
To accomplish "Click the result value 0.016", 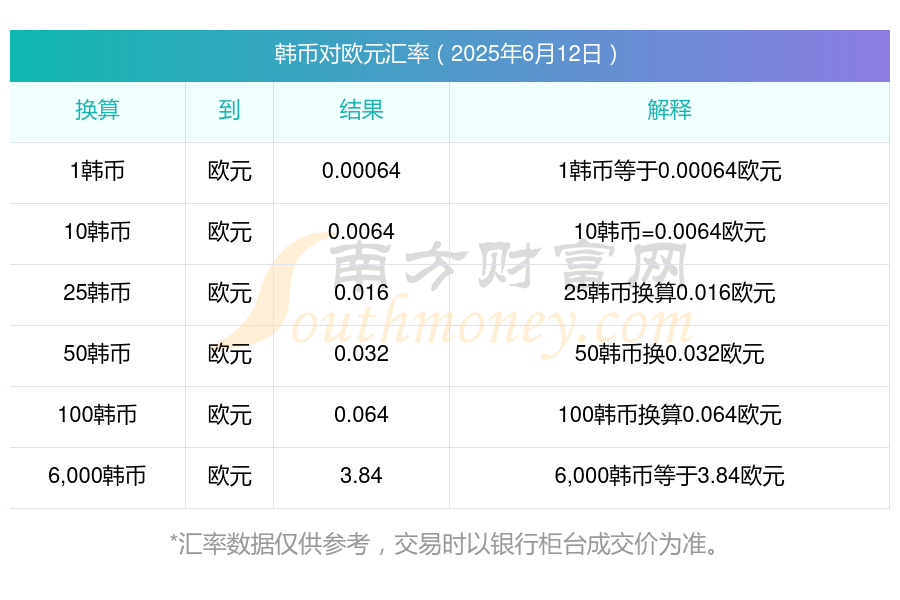I will (x=361, y=293).
